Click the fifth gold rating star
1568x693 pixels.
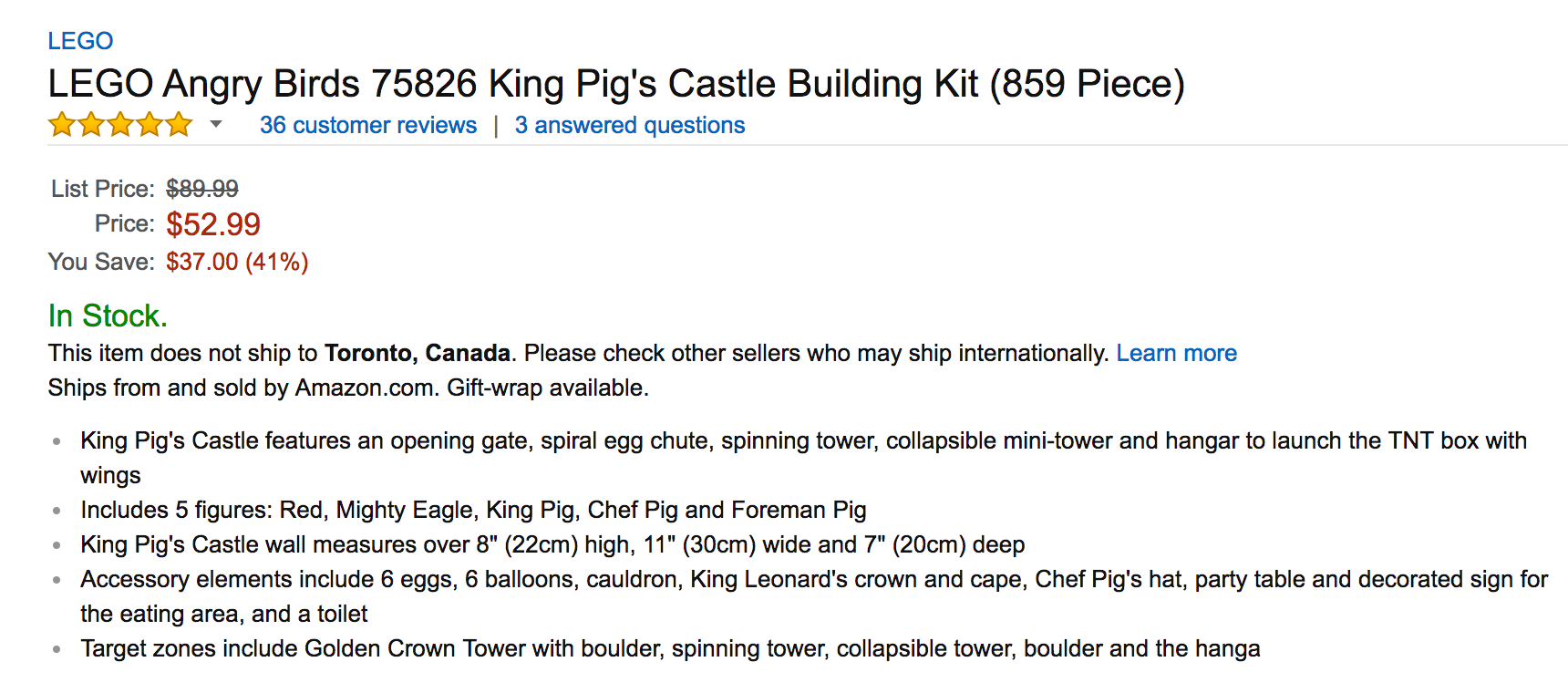(179, 124)
